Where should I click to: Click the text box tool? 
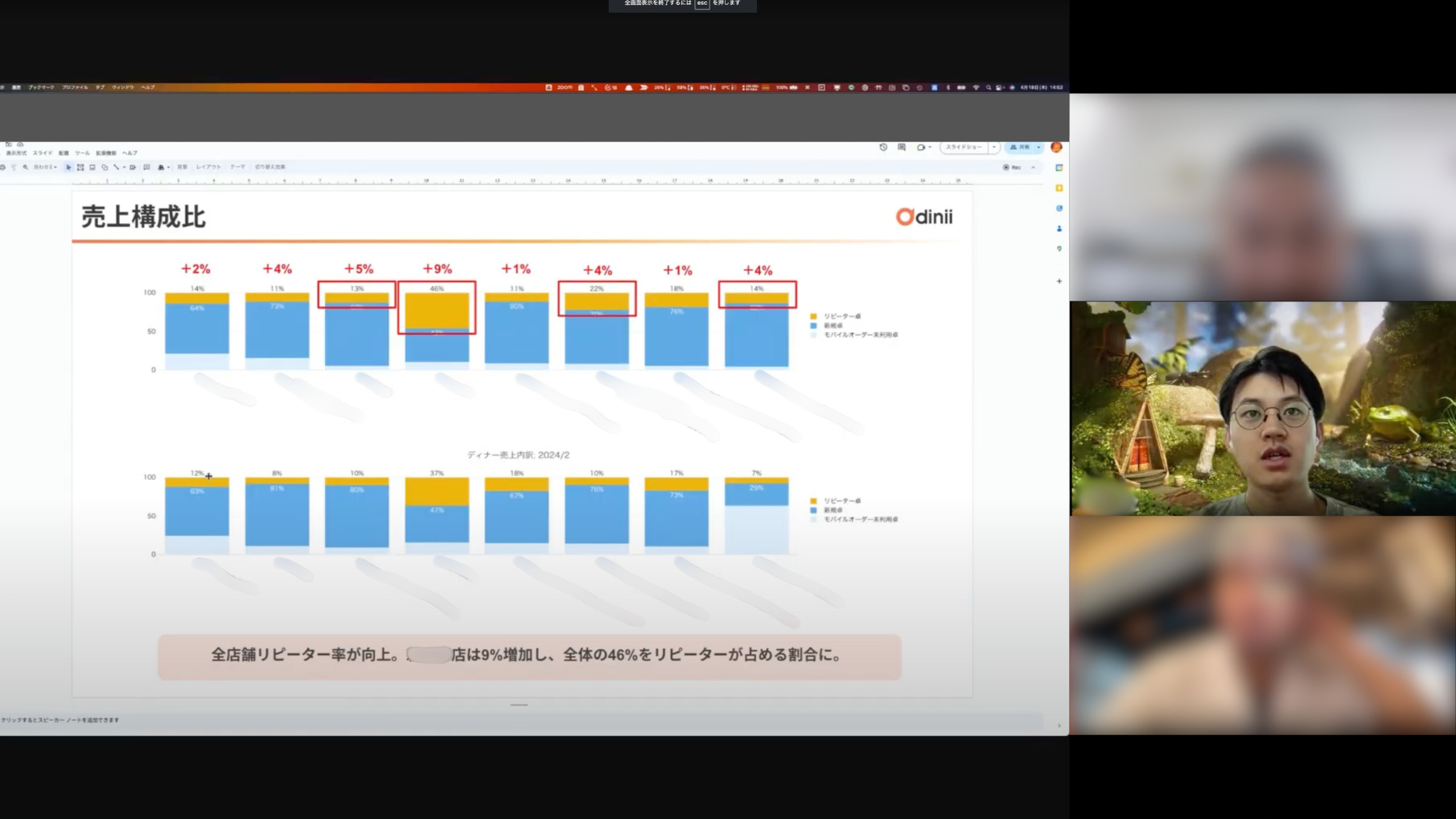click(80, 167)
